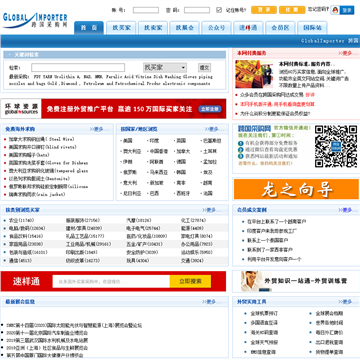This screenshot has width=360, height=360.
Task: Focus the 账号 input field
Action: click(146, 10)
